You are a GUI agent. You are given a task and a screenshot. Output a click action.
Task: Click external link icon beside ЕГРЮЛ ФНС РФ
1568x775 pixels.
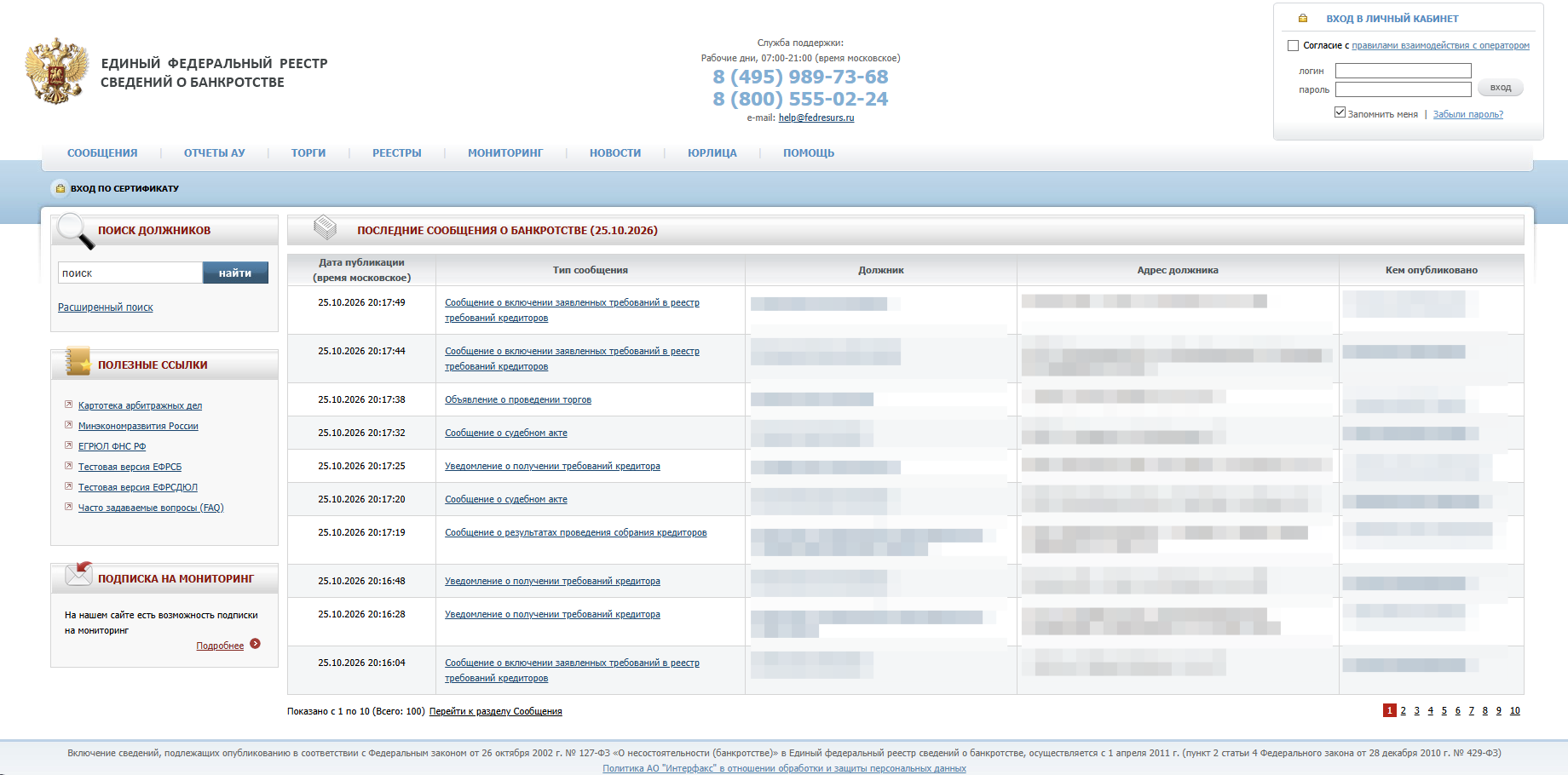(x=69, y=445)
